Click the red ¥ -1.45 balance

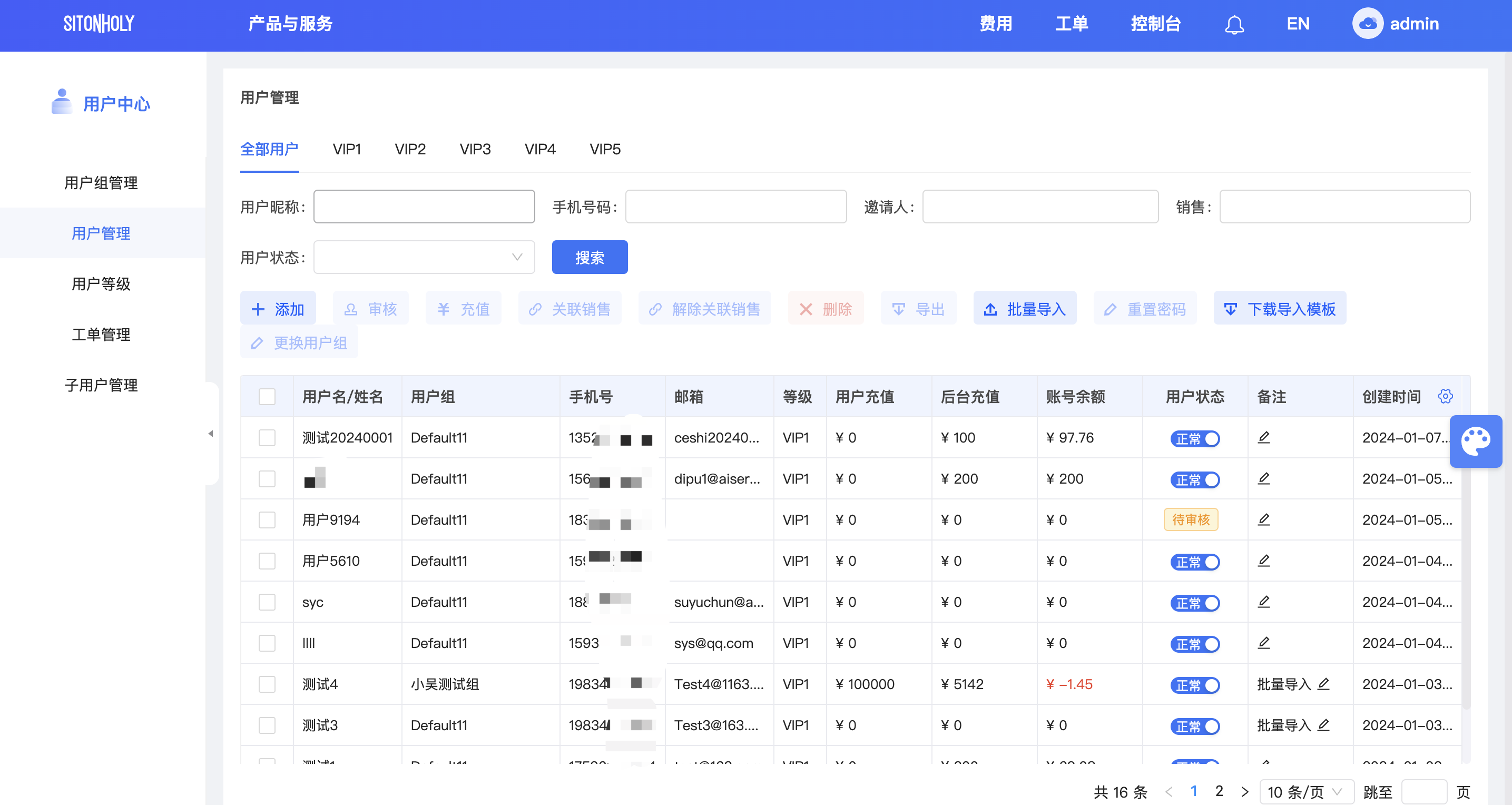pos(1069,684)
